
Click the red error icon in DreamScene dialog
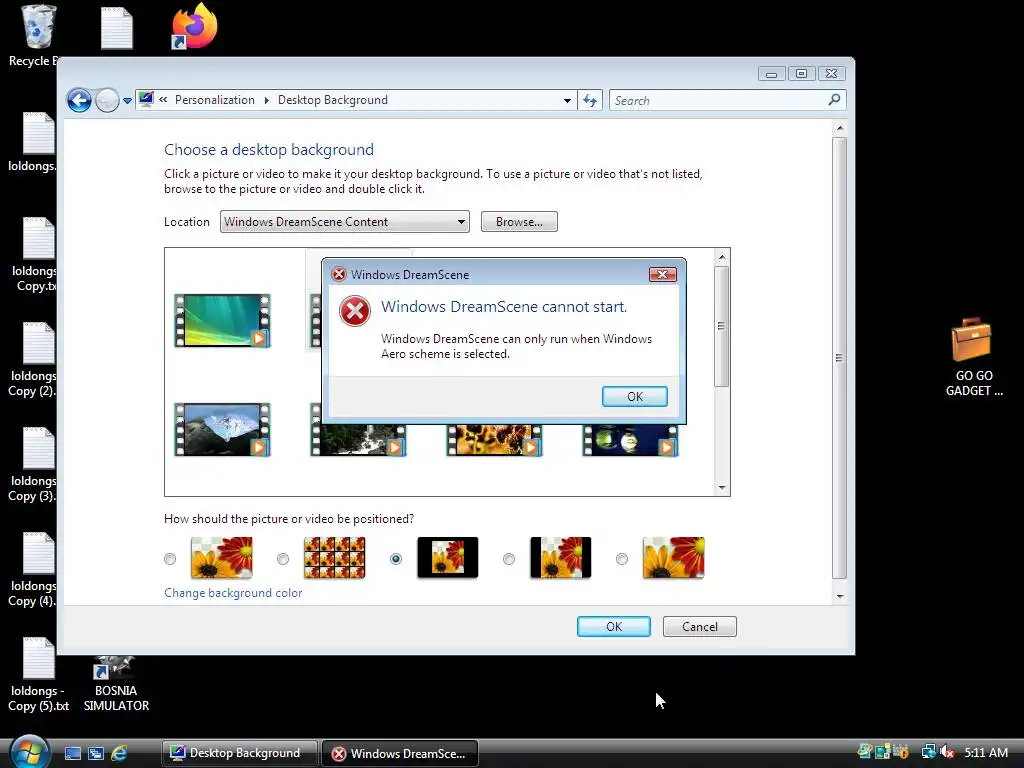[x=355, y=310]
